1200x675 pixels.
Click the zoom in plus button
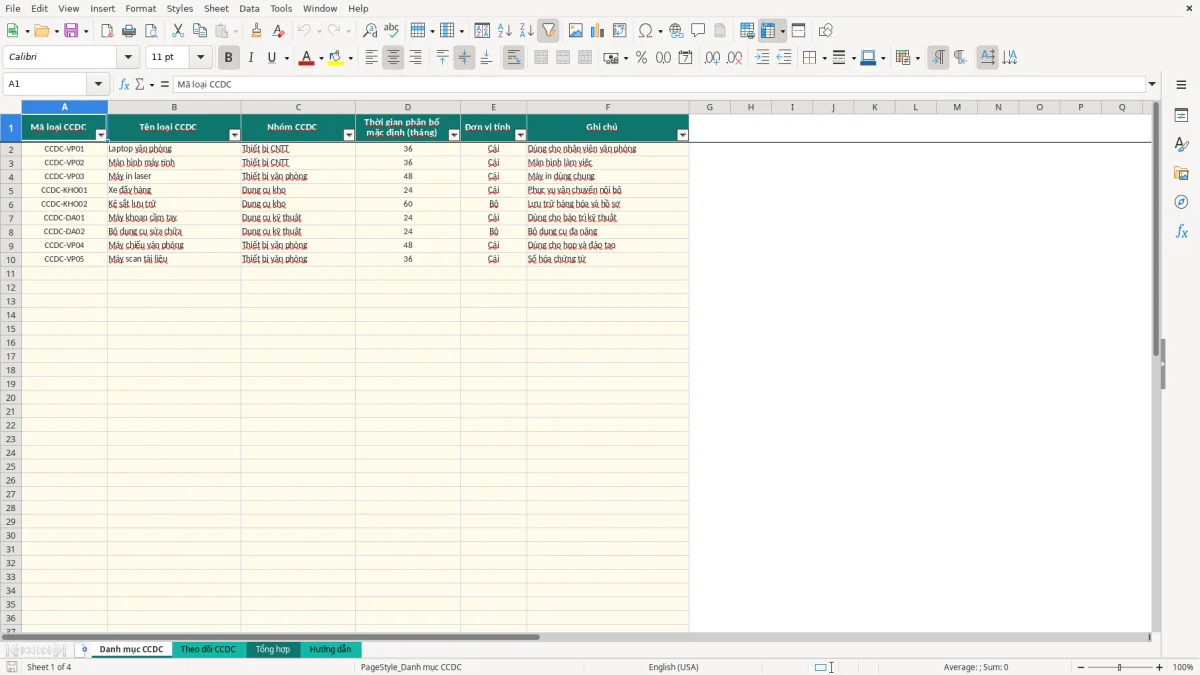1159,667
